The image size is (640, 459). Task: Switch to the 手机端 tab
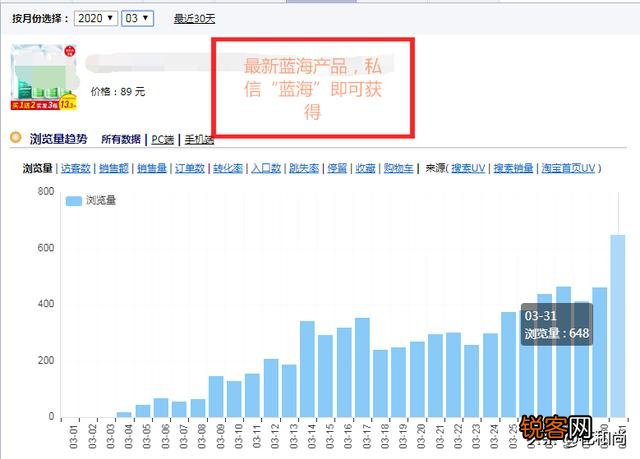pos(199,140)
